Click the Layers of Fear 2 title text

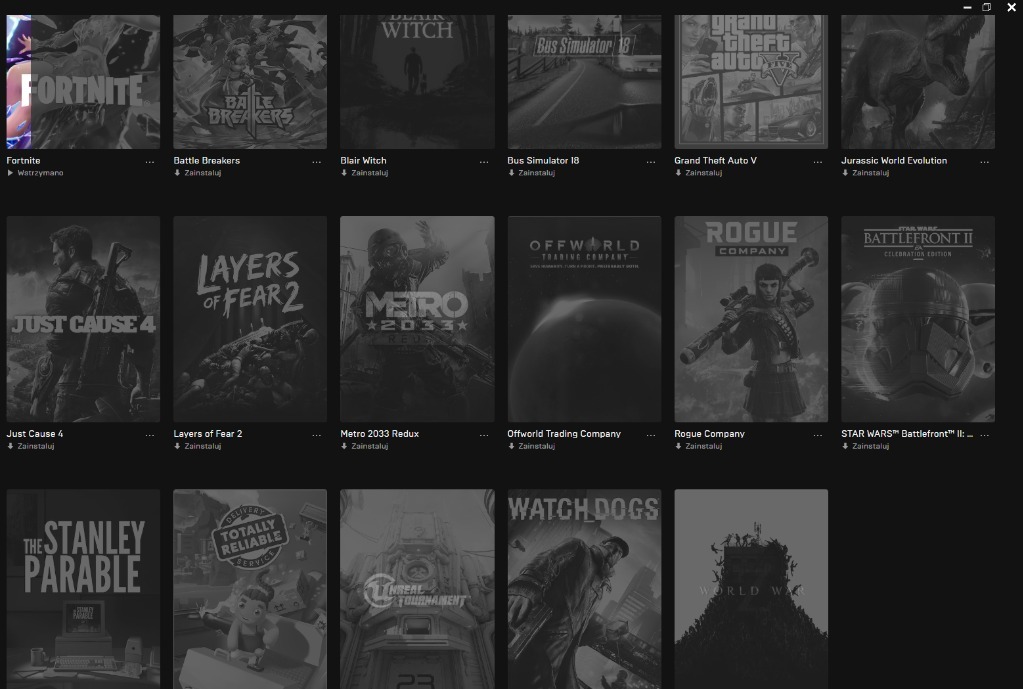pos(208,434)
